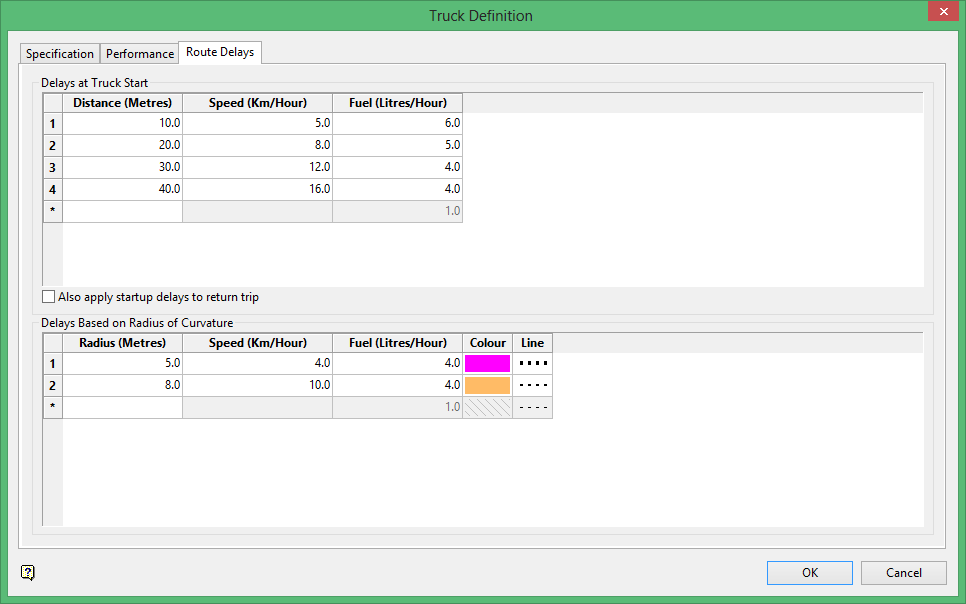966x604 pixels.
Task: Open line style dropdown for radius row 1
Action: pyautogui.click(x=533, y=364)
